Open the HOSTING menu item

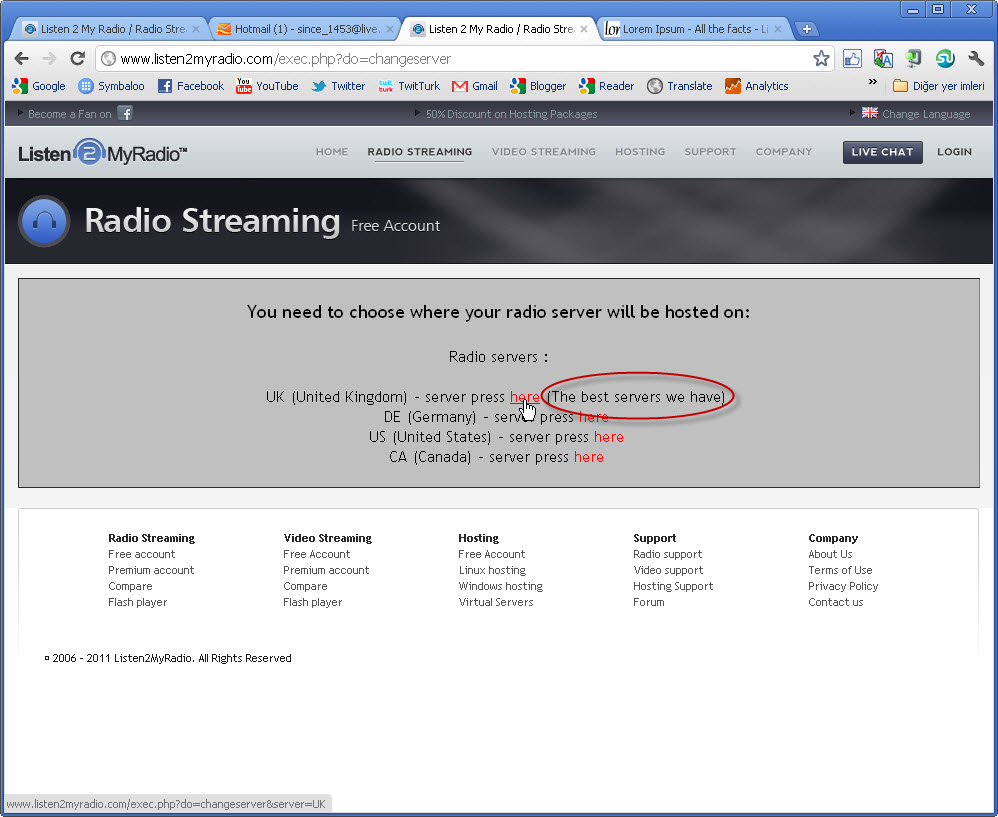click(x=640, y=151)
